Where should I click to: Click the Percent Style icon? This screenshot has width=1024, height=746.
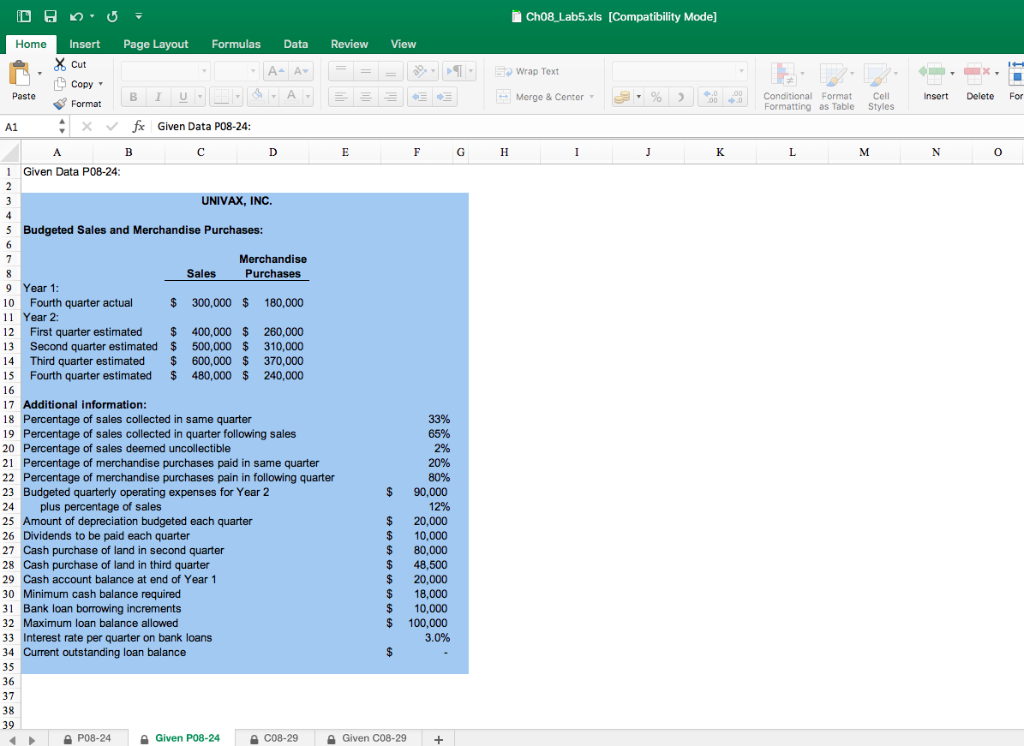656,97
